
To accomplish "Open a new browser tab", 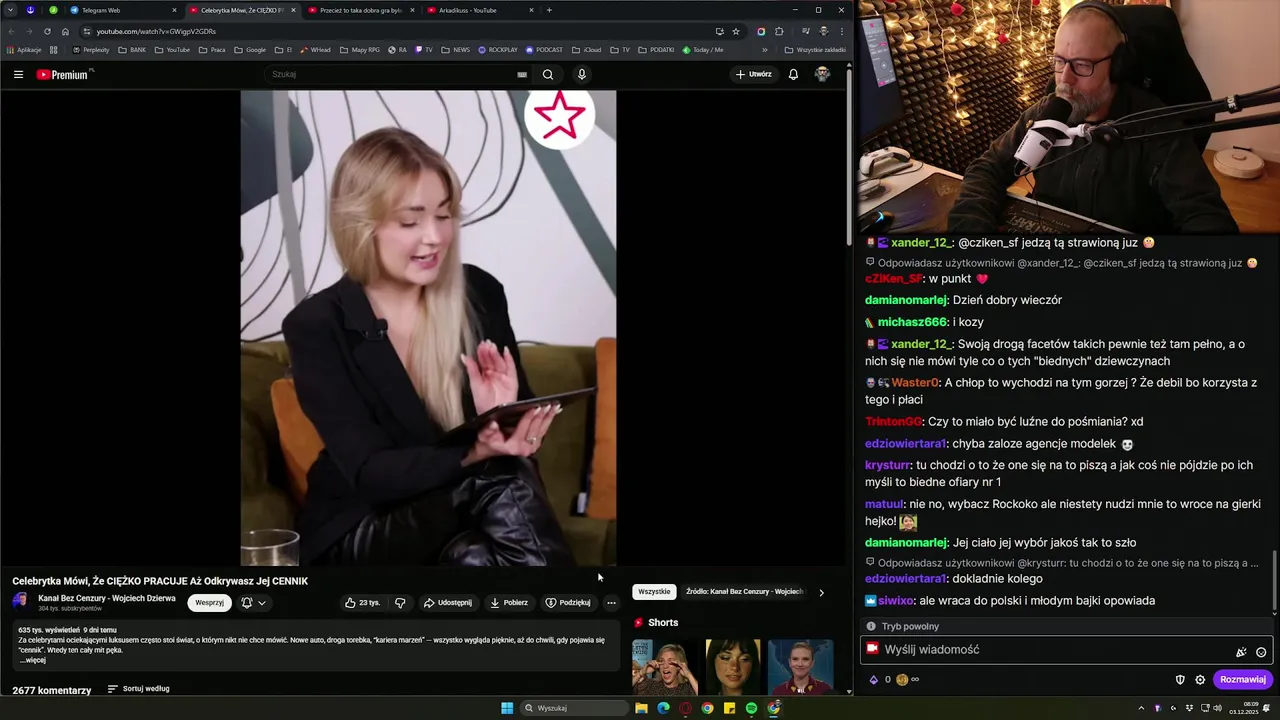I will point(548,10).
